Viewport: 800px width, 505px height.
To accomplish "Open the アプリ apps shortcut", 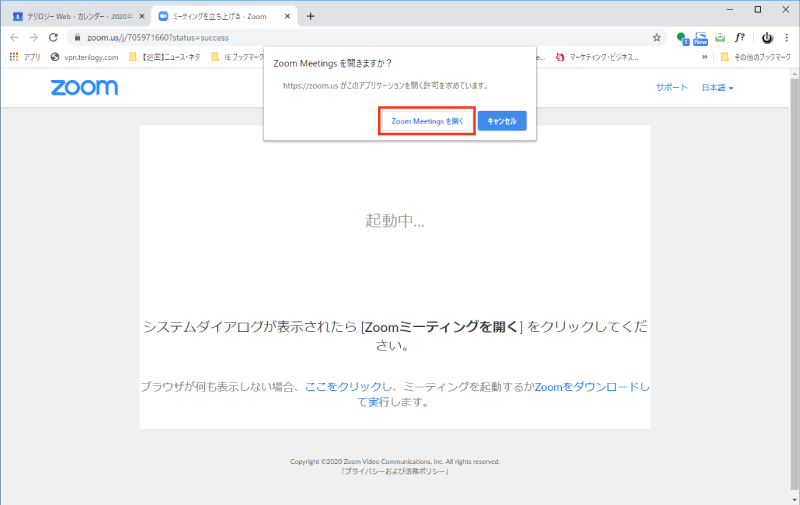I will [25, 57].
